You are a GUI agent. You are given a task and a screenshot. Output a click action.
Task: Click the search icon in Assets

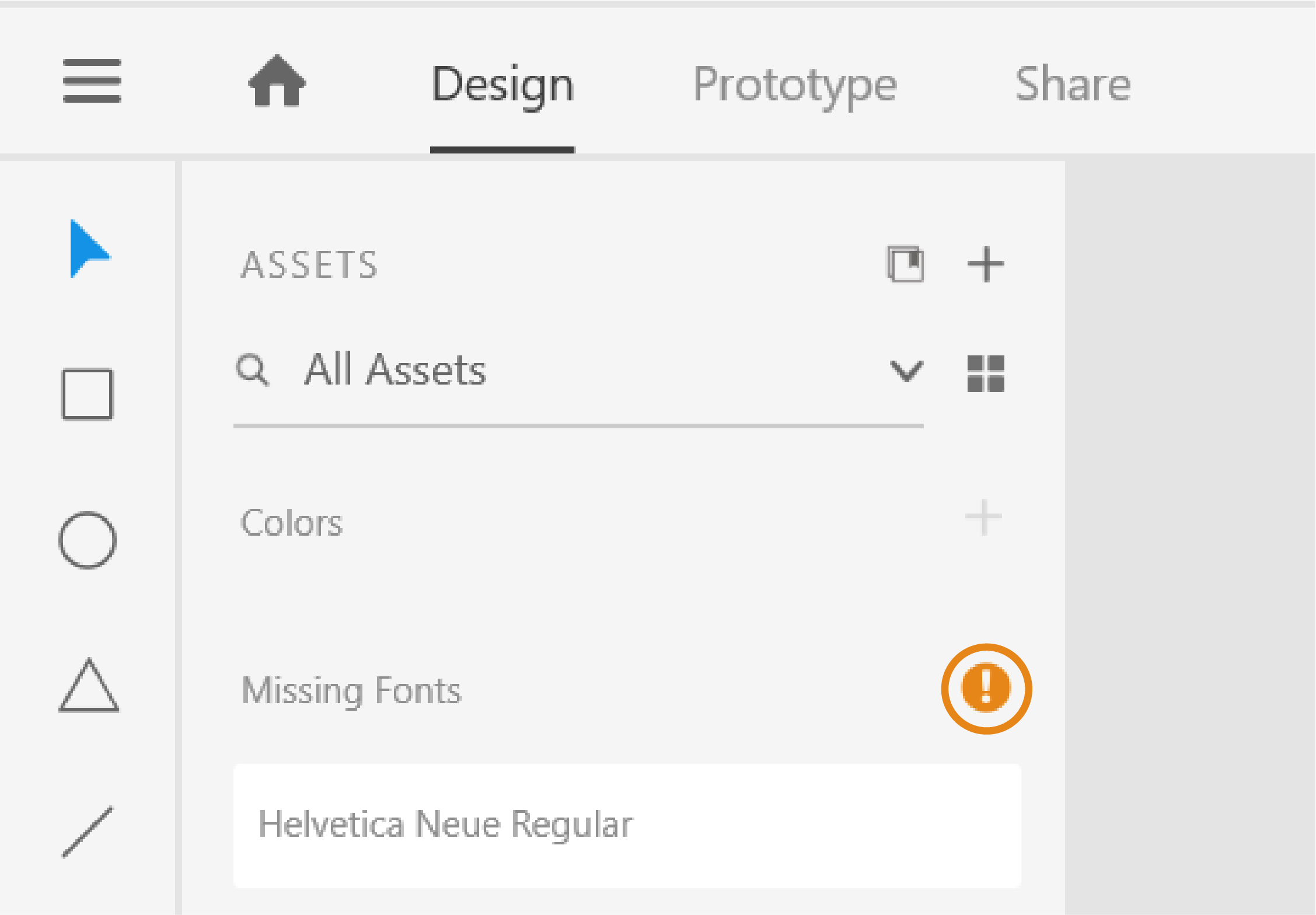(253, 369)
